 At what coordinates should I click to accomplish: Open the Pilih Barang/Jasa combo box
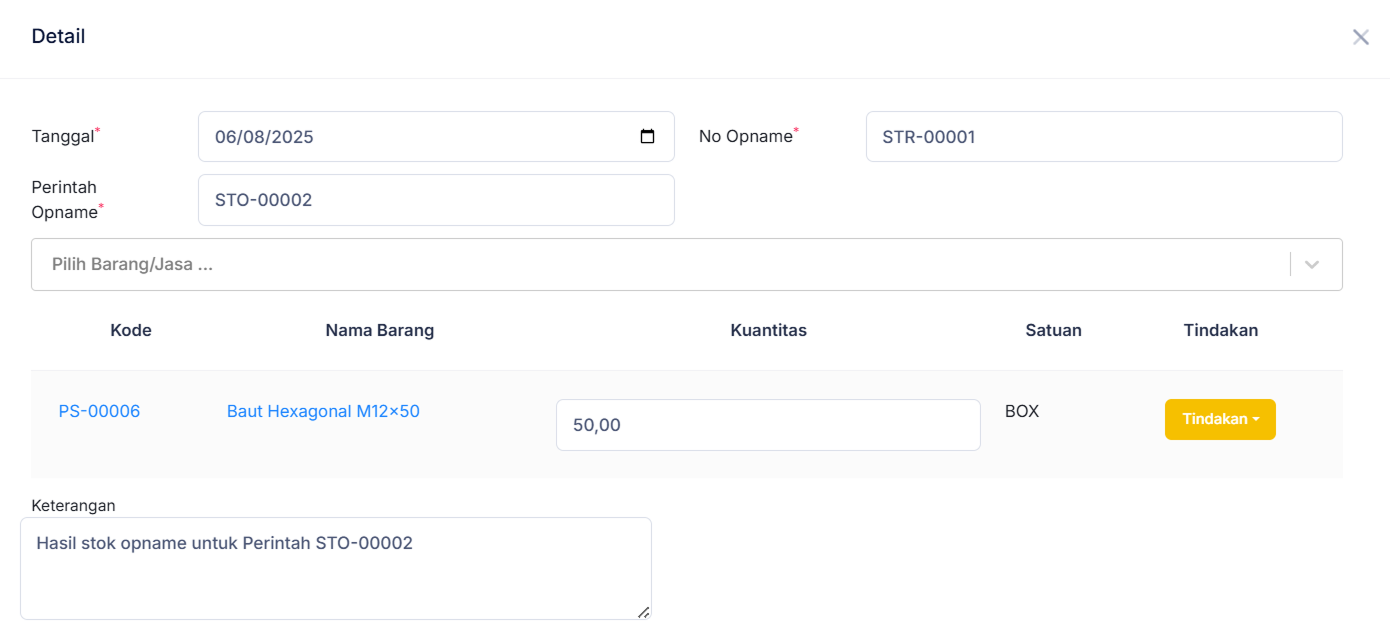[660, 265]
